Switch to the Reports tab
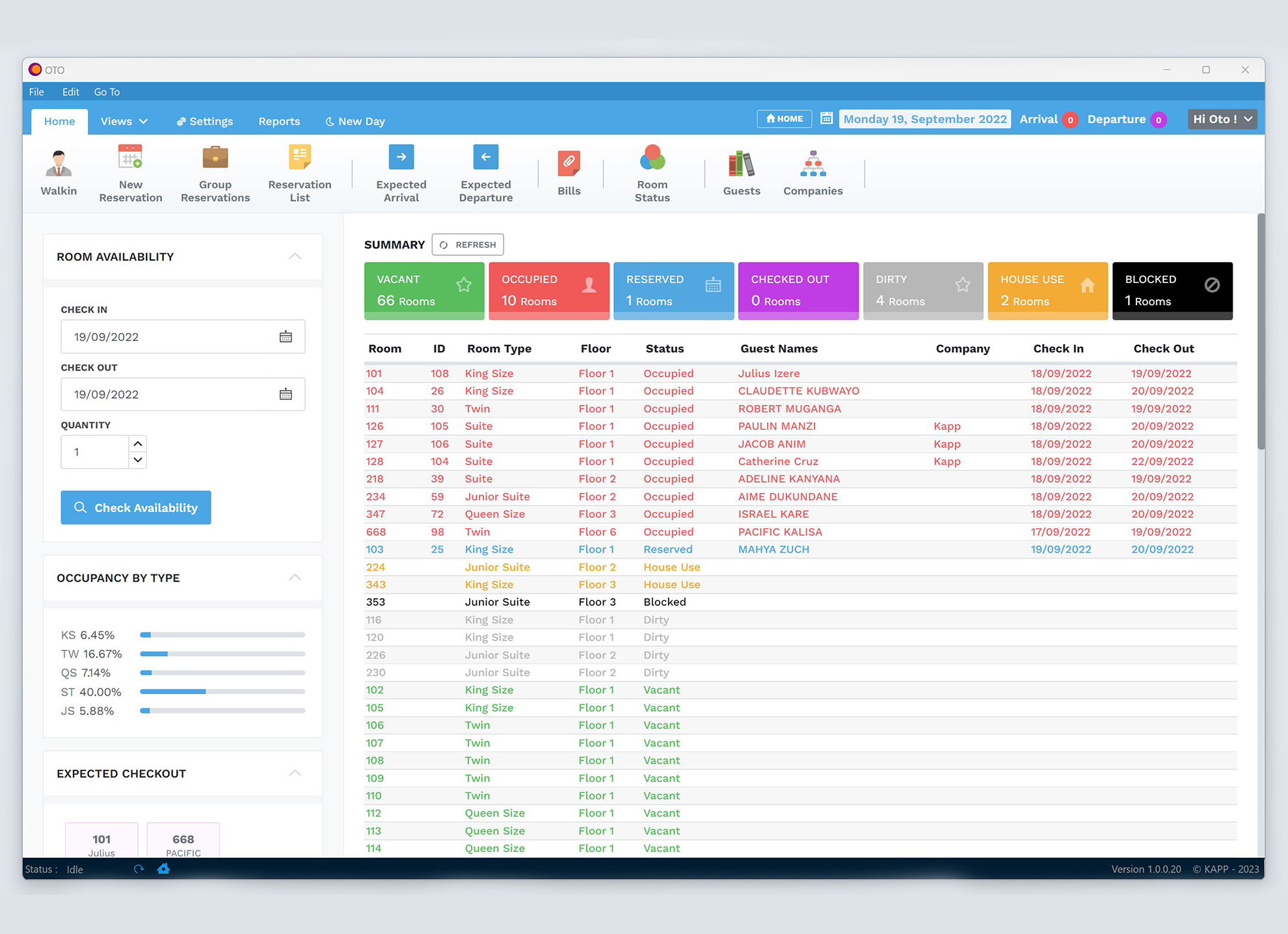Image resolution: width=1288 pixels, height=934 pixels. 279,121
